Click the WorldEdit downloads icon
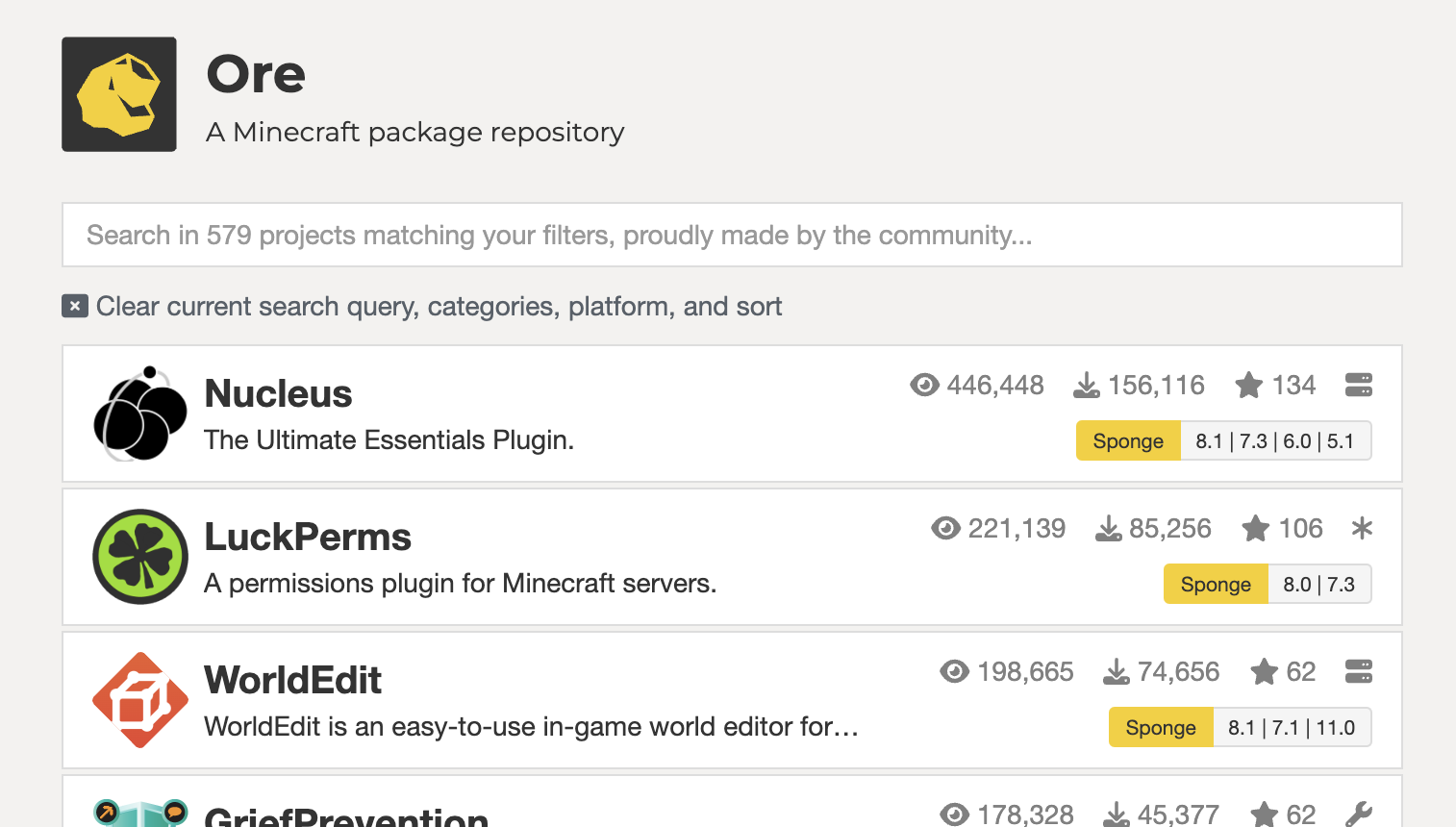This screenshot has width=1456, height=827. 1117,672
